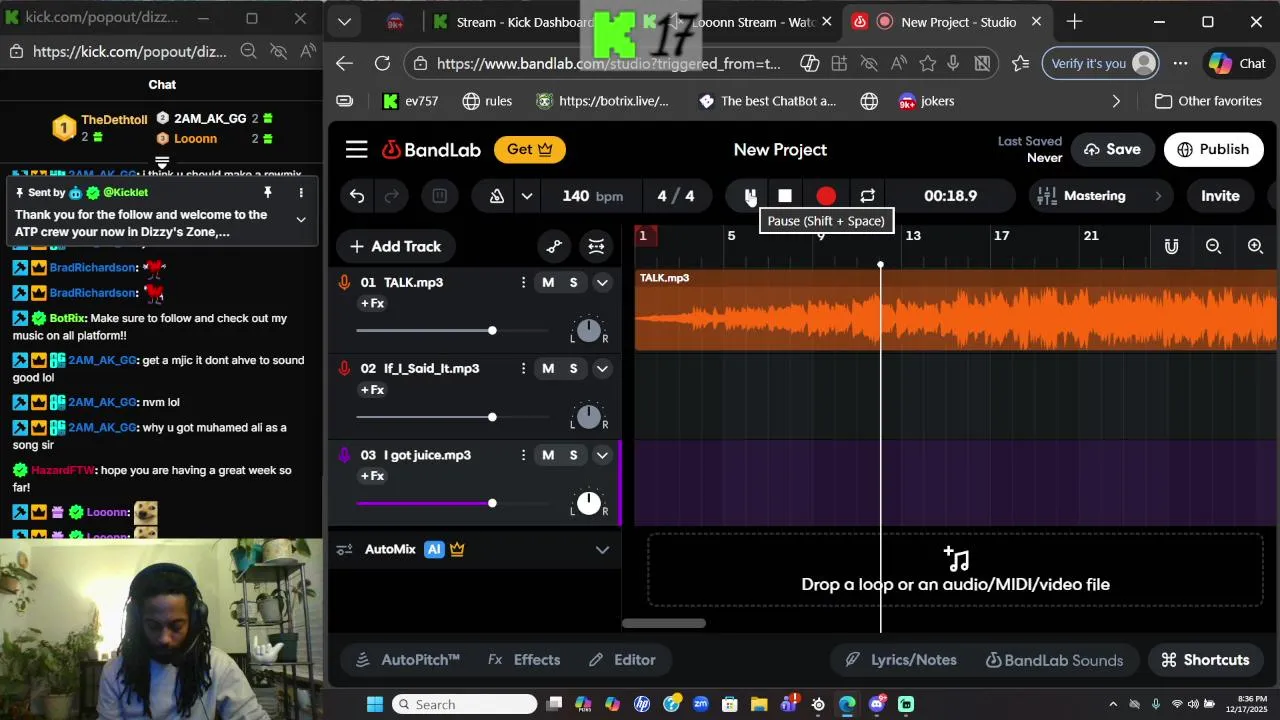Adjust the TALK.mp3 volume slider
Viewport: 1280px width, 720px height.
(452, 330)
